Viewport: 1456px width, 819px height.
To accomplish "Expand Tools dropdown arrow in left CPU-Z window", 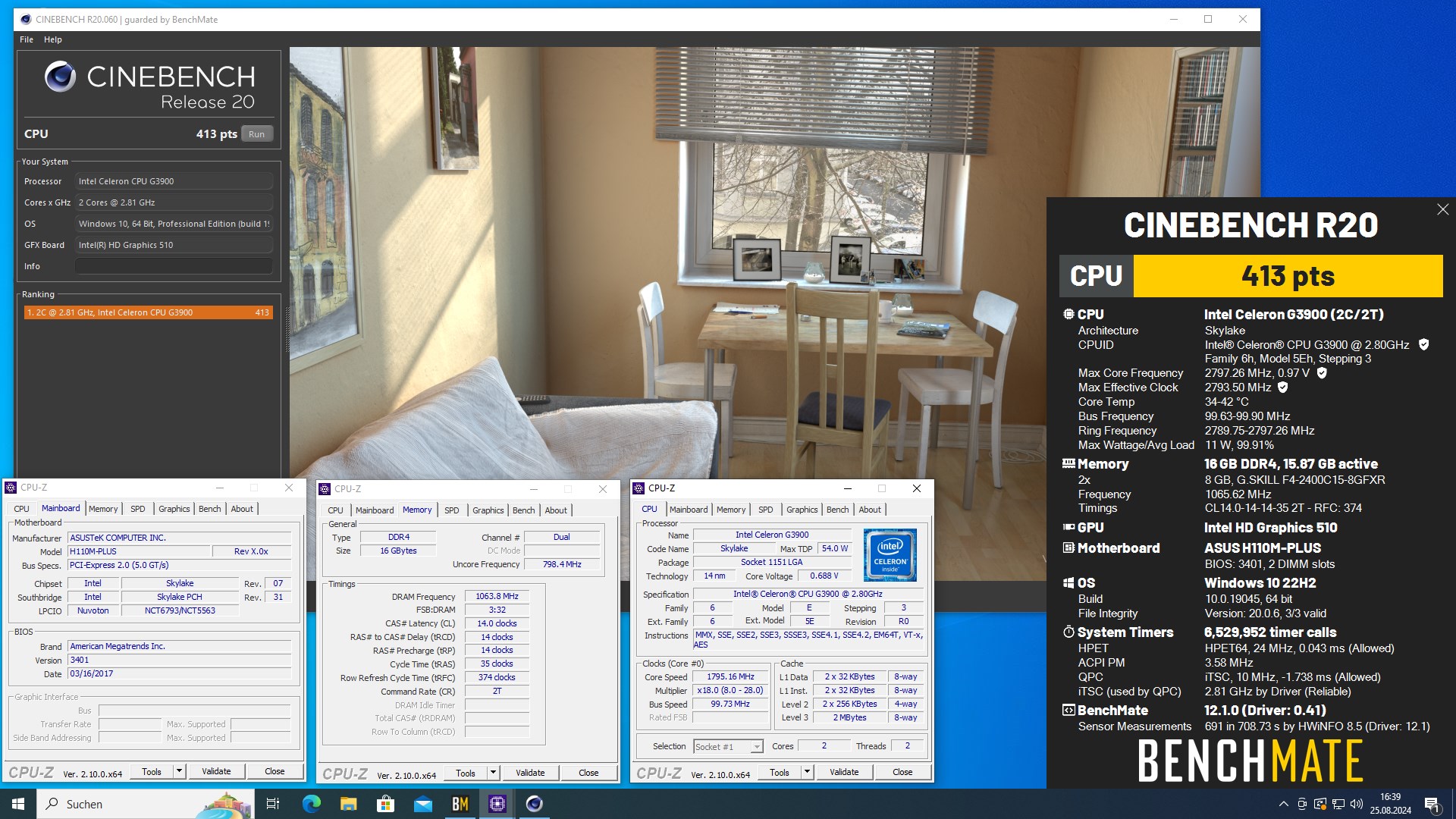I will [180, 771].
